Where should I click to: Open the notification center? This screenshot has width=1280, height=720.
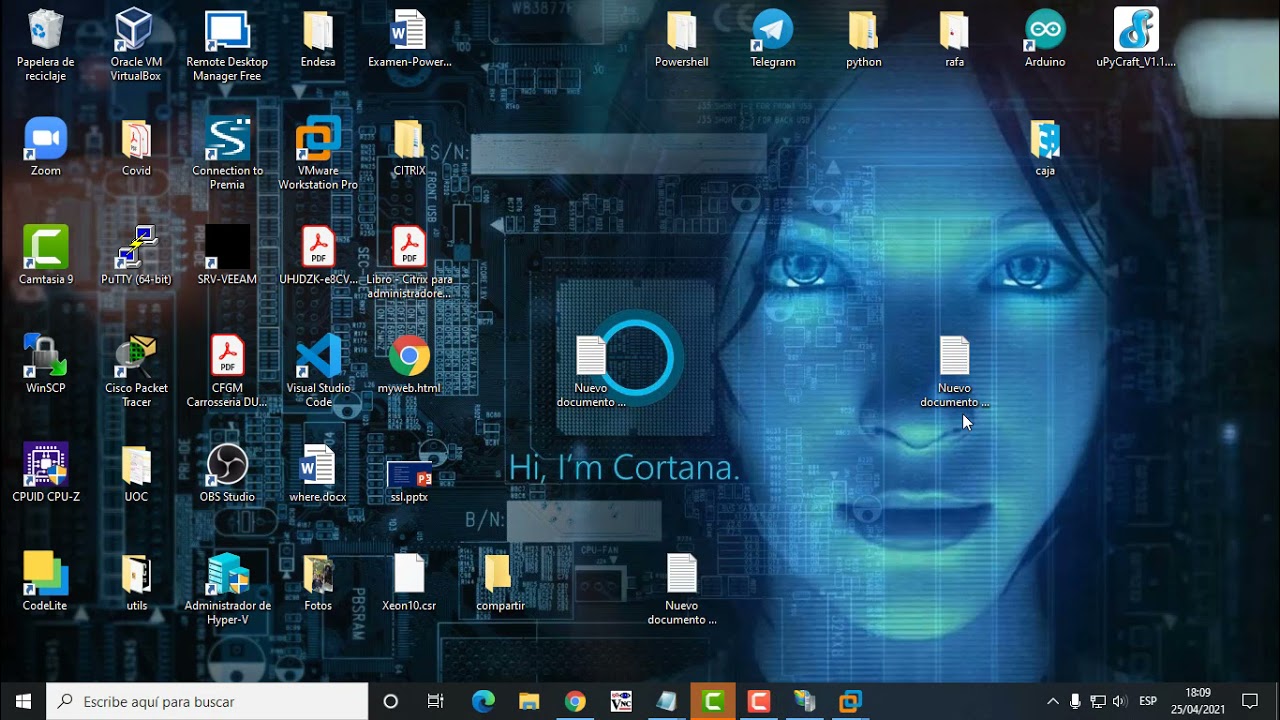[x=1250, y=701]
